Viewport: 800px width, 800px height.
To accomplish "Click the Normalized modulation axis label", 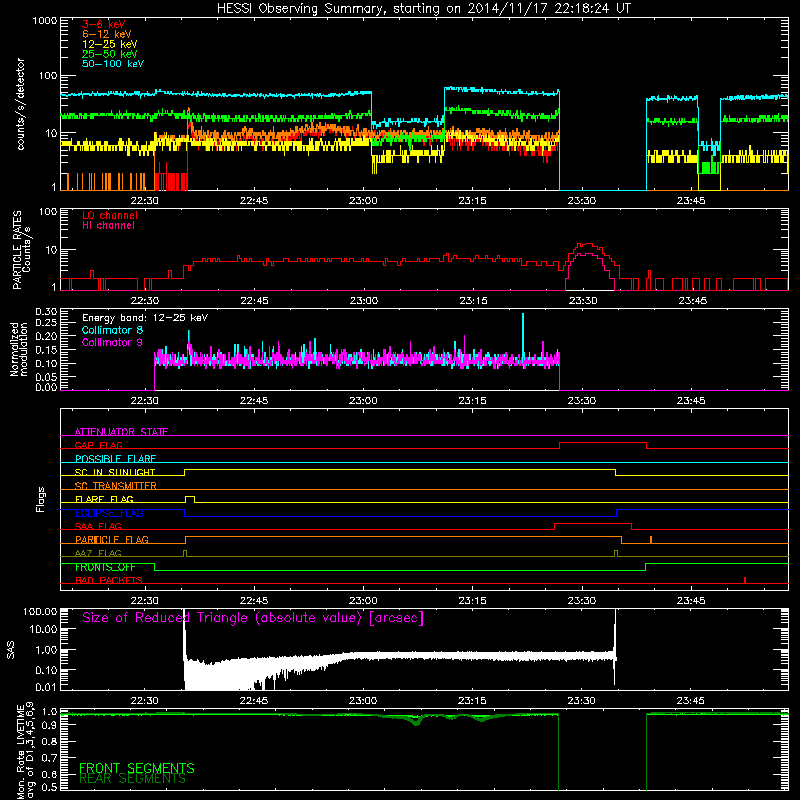I will click(19, 349).
